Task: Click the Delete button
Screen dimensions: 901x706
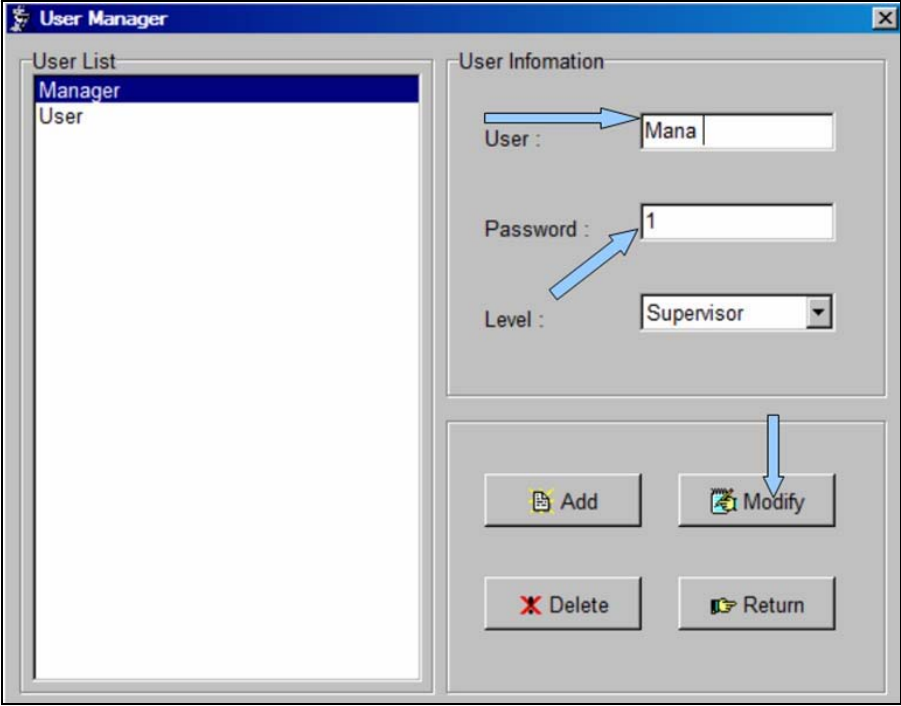Action: click(x=563, y=604)
